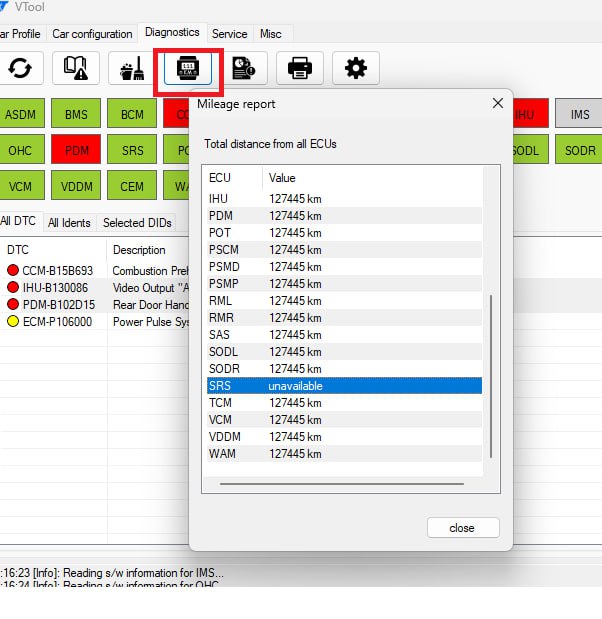The image size is (602, 619).
Task: Open the All Idents tab
Action: [x=69, y=223]
